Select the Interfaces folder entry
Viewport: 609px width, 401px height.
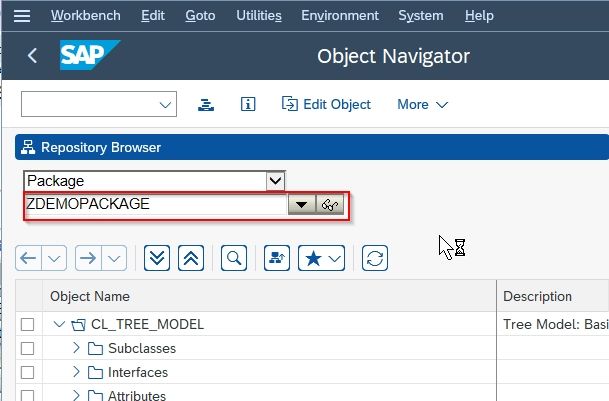[x=138, y=373]
